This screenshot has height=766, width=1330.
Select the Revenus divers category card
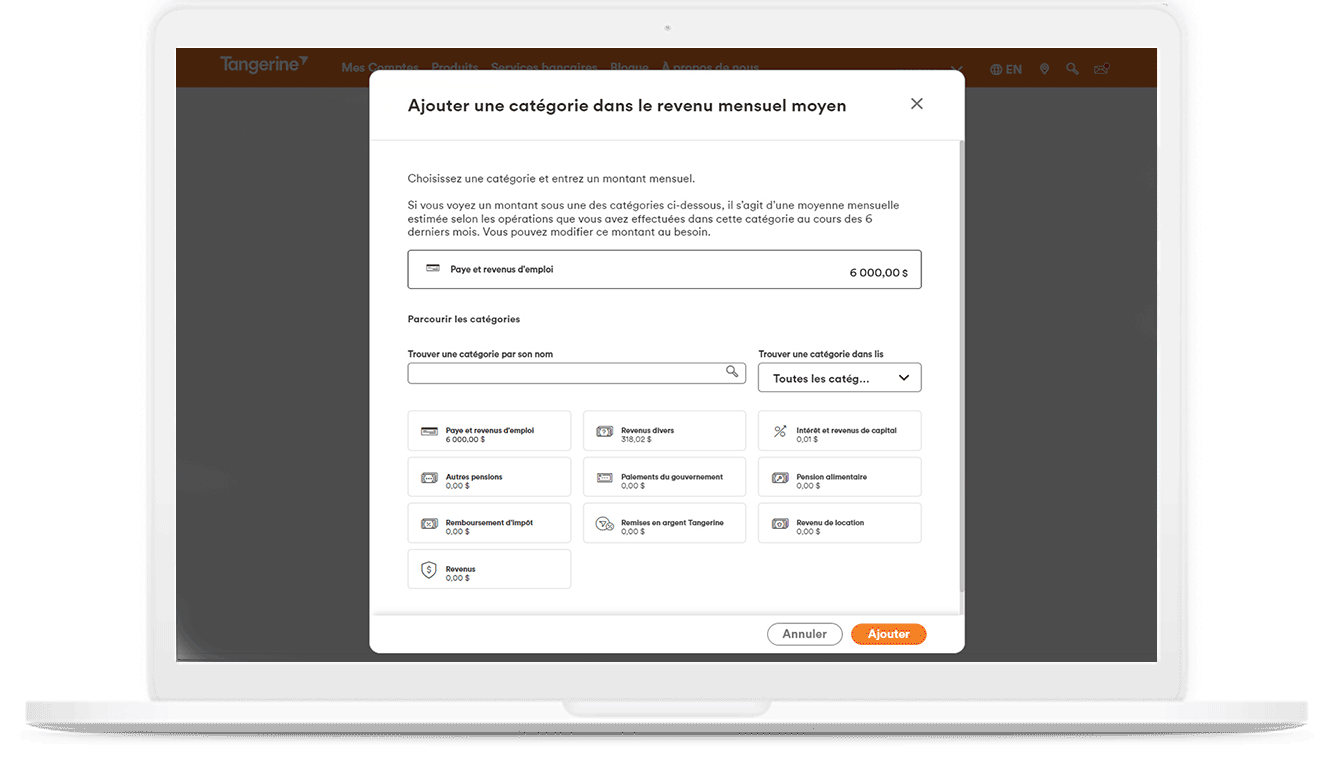[664, 431]
